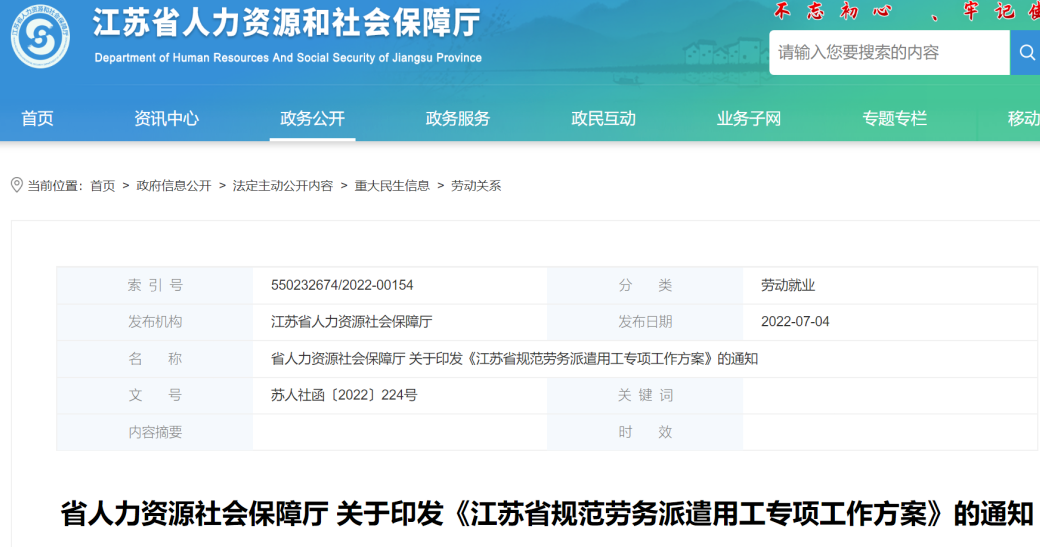Click the index number 550232674/2022-00154
The height and width of the screenshot is (547, 1040).
(x=342, y=285)
